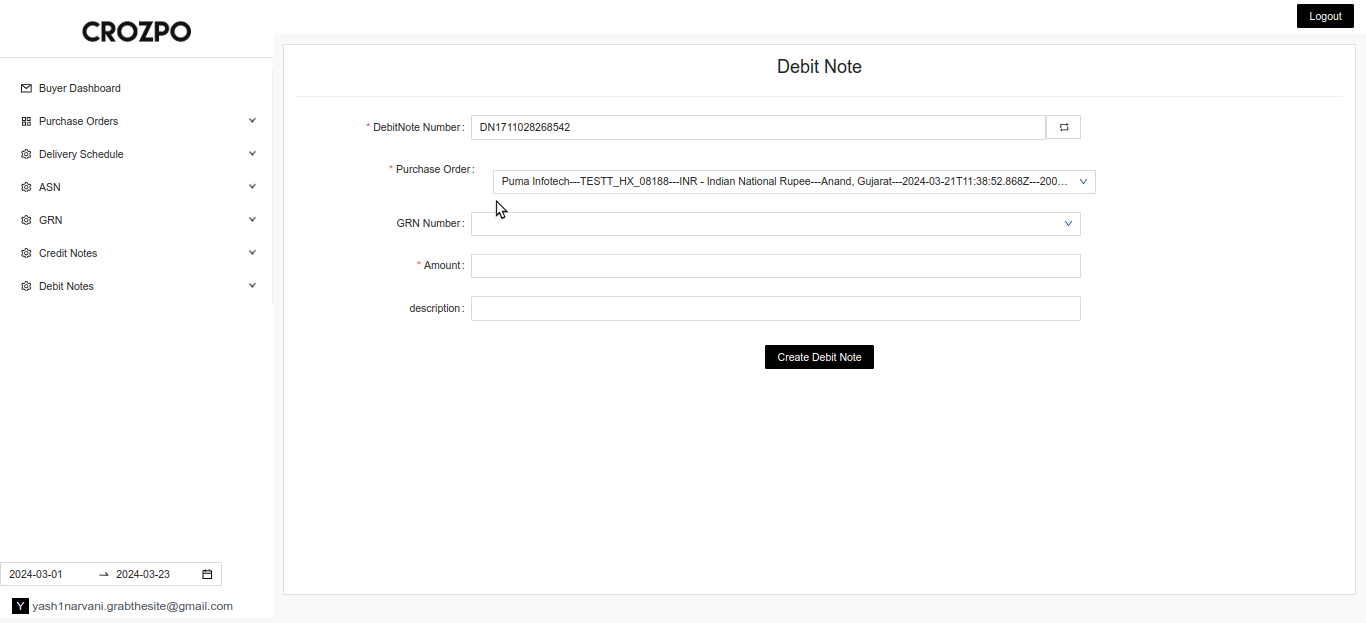Click the Delivery Schedule gear icon
1366x623 pixels.
[x=26, y=154]
